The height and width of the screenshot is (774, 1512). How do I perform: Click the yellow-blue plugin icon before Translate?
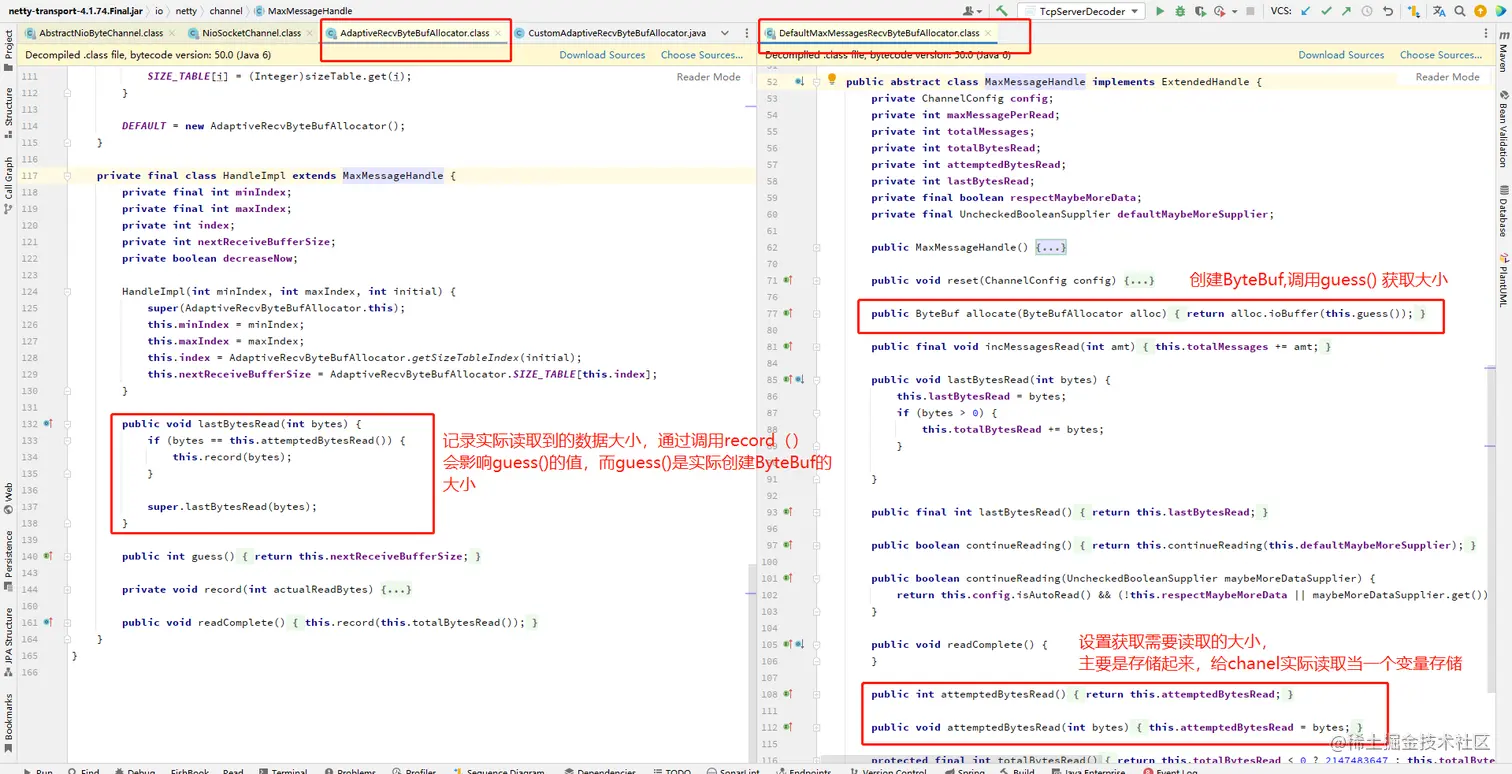[x=1413, y=11]
